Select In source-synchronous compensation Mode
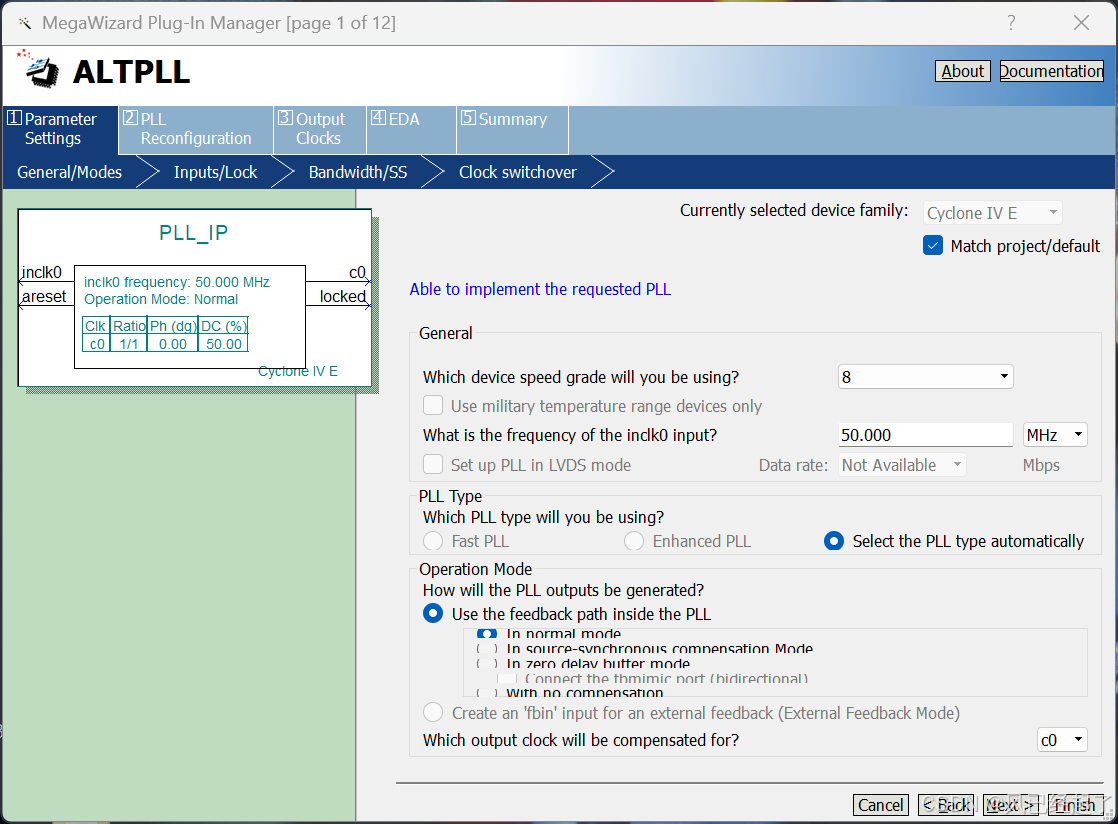This screenshot has height=824, width=1118. (x=486, y=649)
